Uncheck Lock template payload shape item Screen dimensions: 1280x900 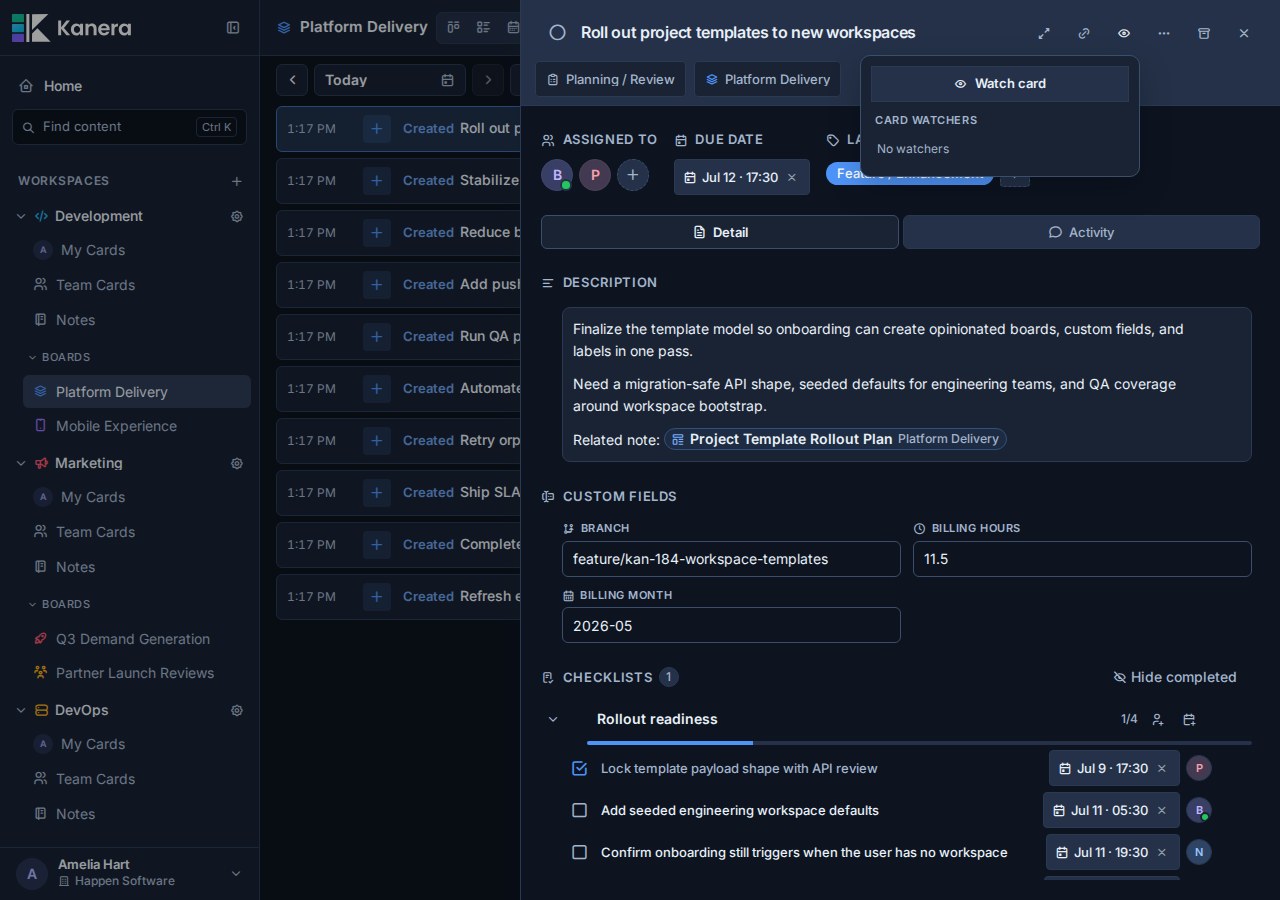click(x=579, y=768)
